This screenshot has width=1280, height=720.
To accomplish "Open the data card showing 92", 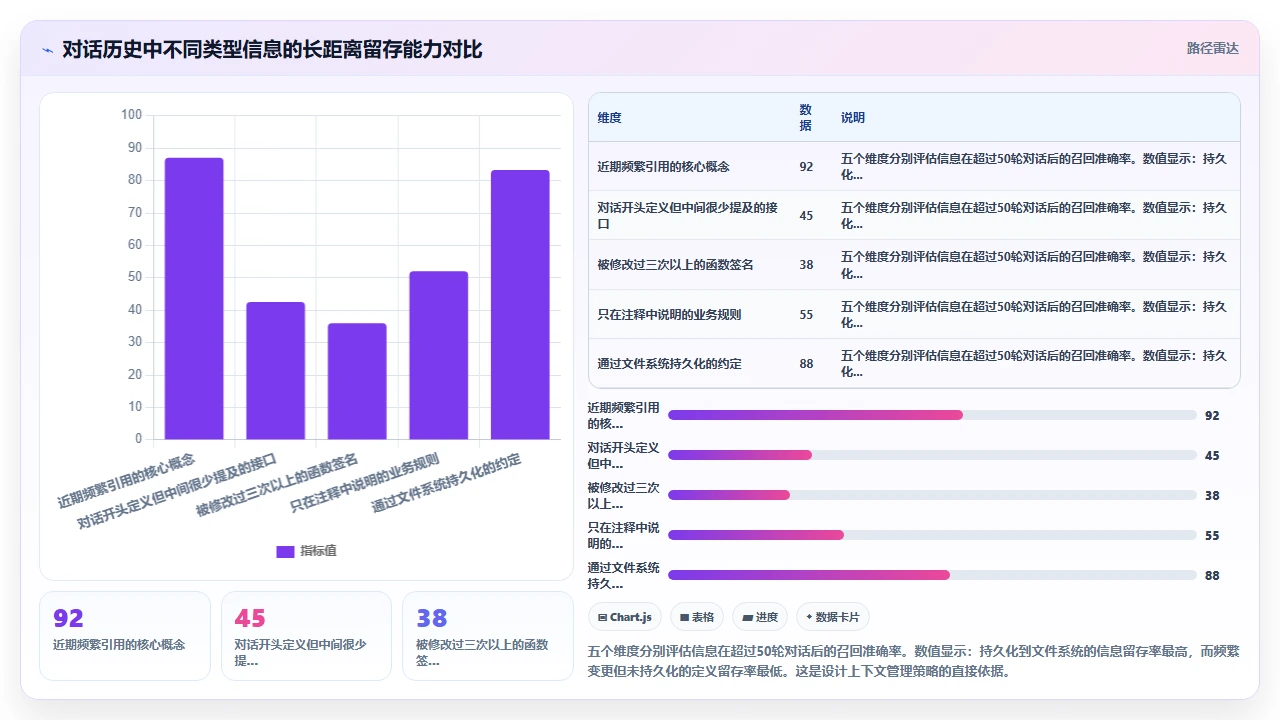I will coord(125,636).
